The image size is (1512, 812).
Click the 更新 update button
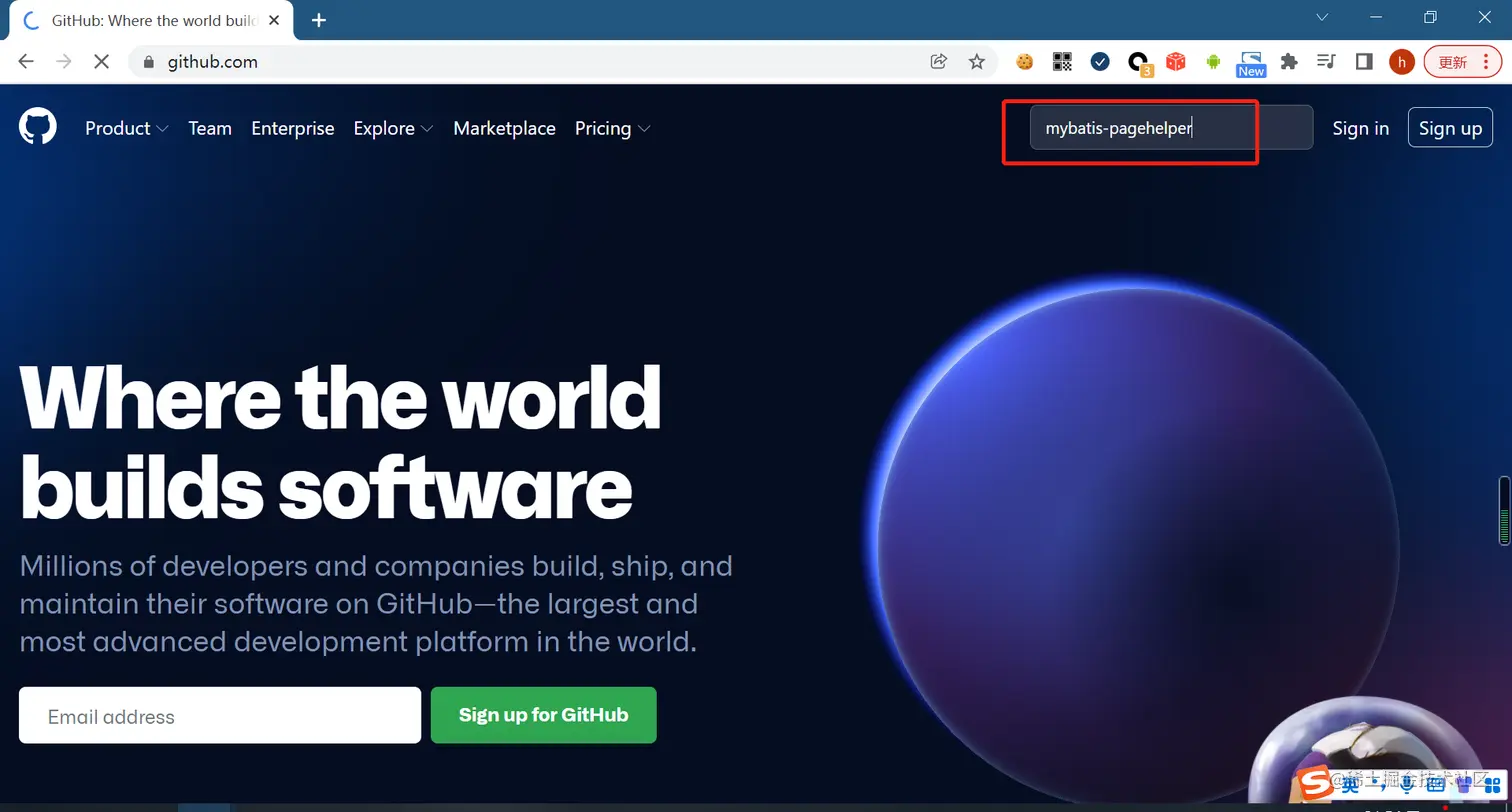pos(1463,62)
